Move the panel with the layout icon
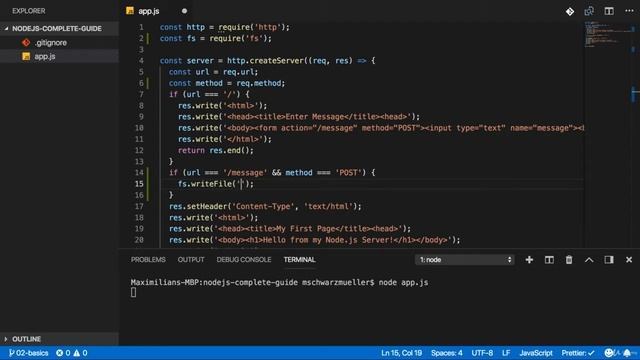The height and width of the screenshot is (360, 640). [x=609, y=260]
